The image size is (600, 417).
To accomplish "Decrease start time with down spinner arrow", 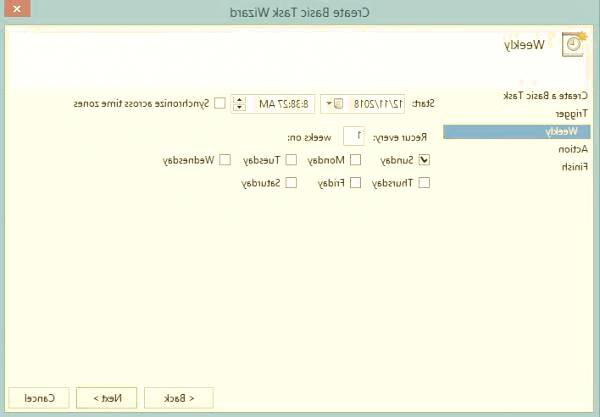I will coord(239,108).
